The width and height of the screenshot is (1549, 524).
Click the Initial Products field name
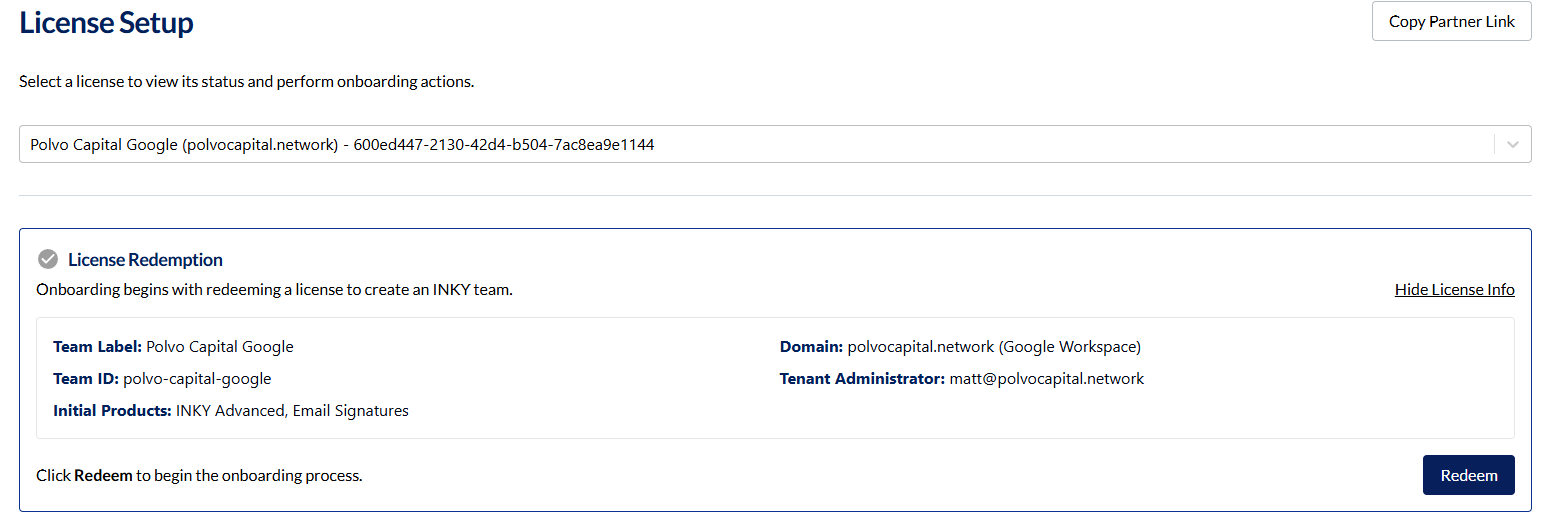[x=112, y=411]
